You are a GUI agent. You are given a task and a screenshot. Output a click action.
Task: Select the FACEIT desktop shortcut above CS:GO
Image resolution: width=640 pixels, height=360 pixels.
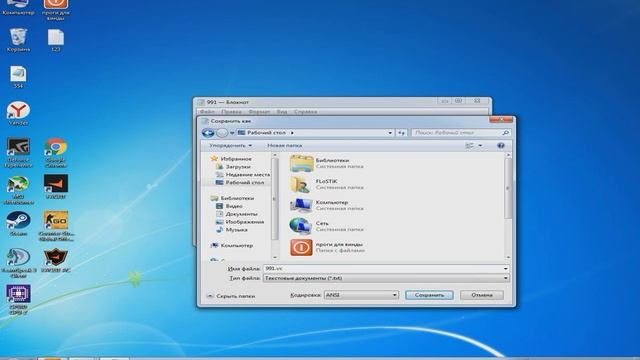tap(56, 187)
